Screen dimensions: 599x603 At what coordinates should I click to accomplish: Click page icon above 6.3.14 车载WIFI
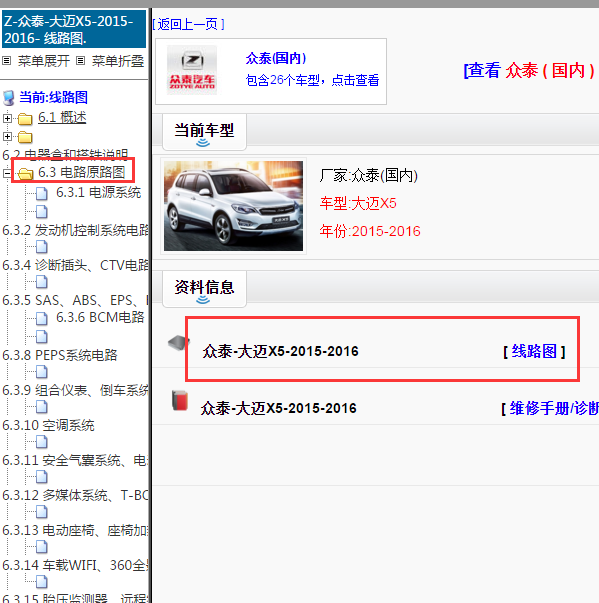[42, 547]
